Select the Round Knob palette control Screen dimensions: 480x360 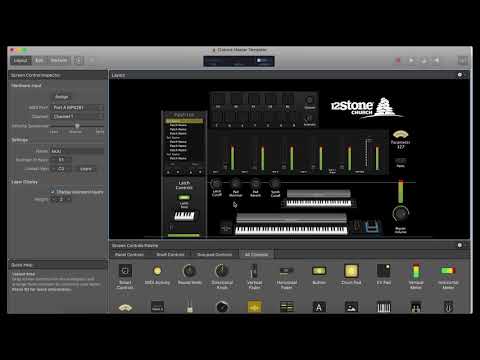(189, 275)
